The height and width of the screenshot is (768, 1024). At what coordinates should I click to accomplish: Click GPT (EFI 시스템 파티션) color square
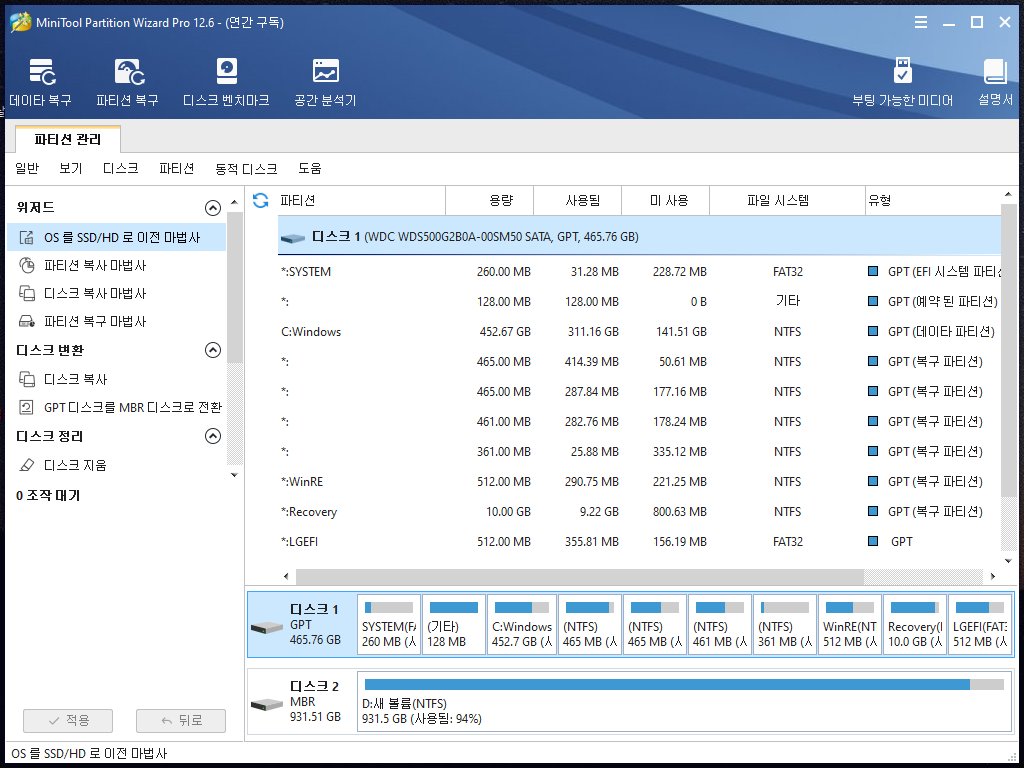click(x=872, y=271)
